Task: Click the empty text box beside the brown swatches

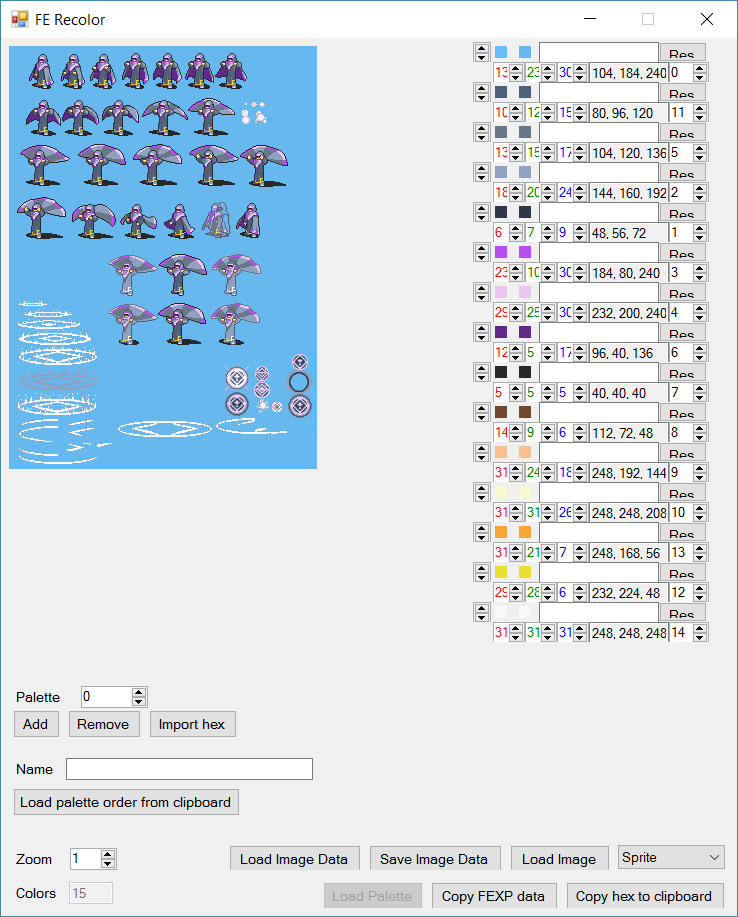Action: pyautogui.click(x=599, y=412)
